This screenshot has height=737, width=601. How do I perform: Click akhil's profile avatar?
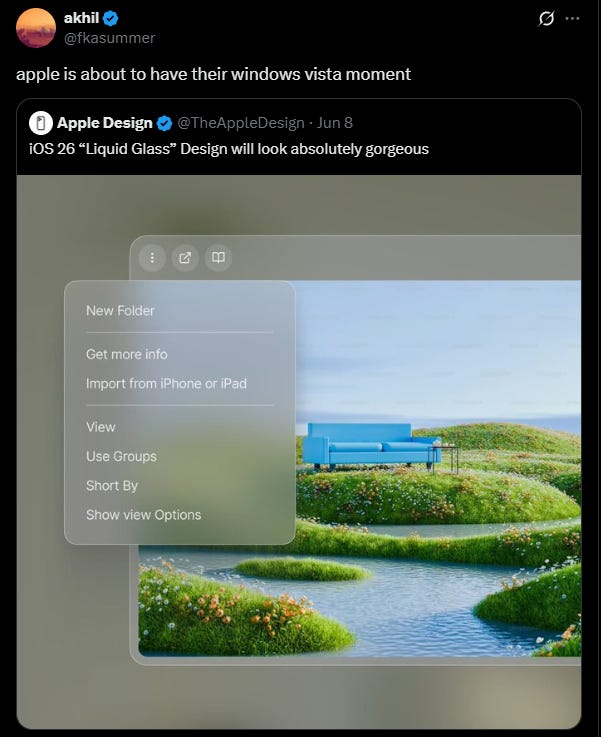click(36, 28)
